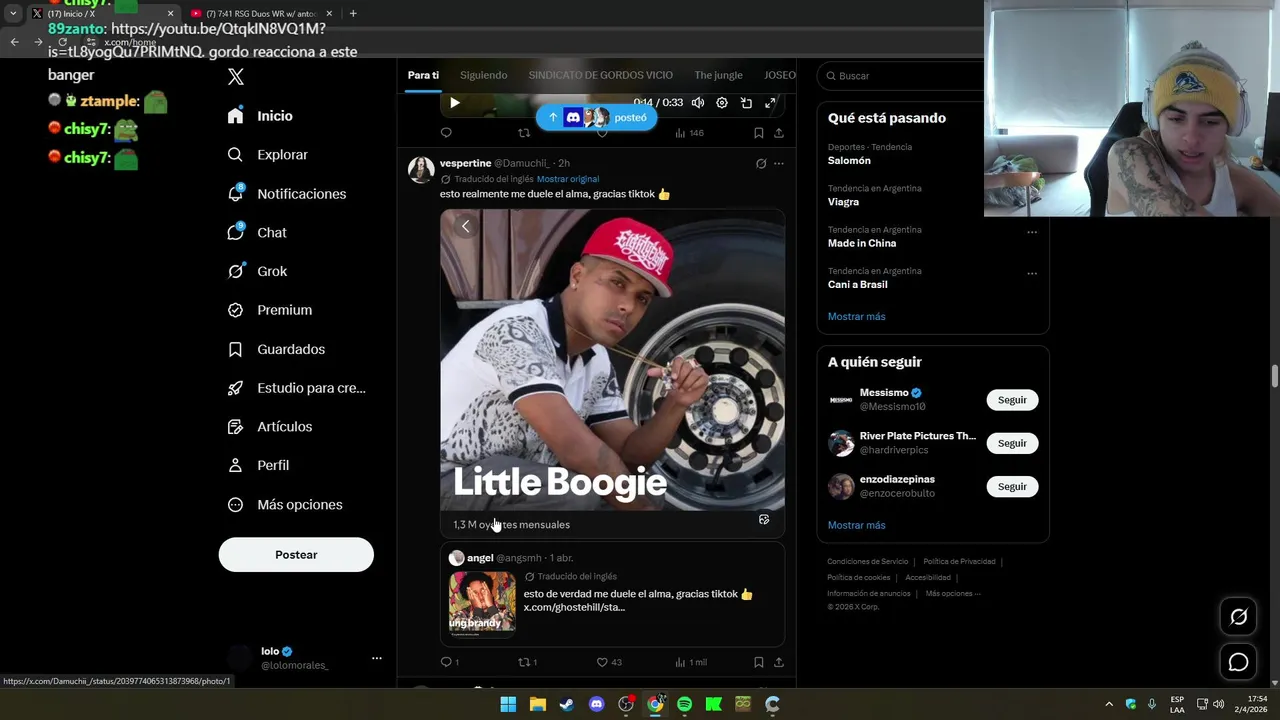Open Notificaciones in sidebar
This screenshot has height=720, width=1280.
286,194
